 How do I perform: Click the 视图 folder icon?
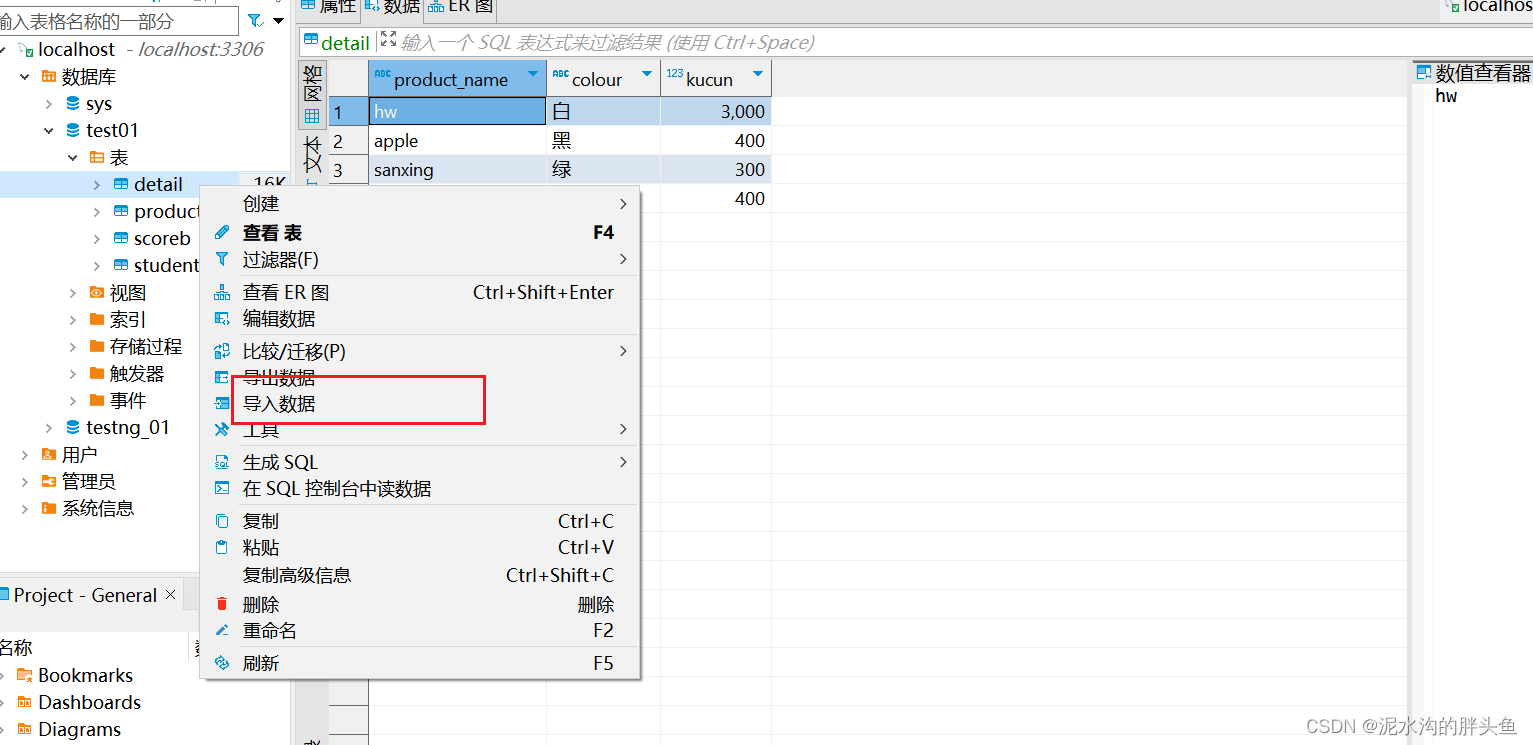point(97,293)
